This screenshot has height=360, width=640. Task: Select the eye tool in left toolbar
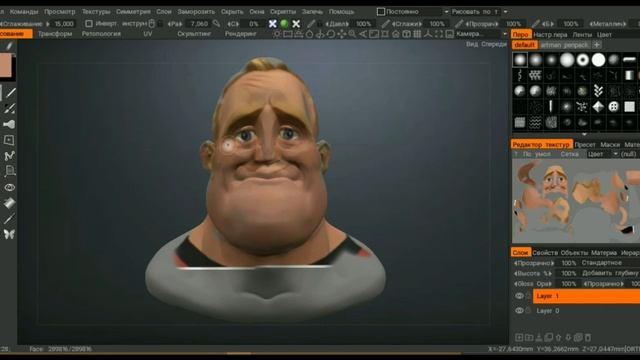pyautogui.click(x=9, y=187)
